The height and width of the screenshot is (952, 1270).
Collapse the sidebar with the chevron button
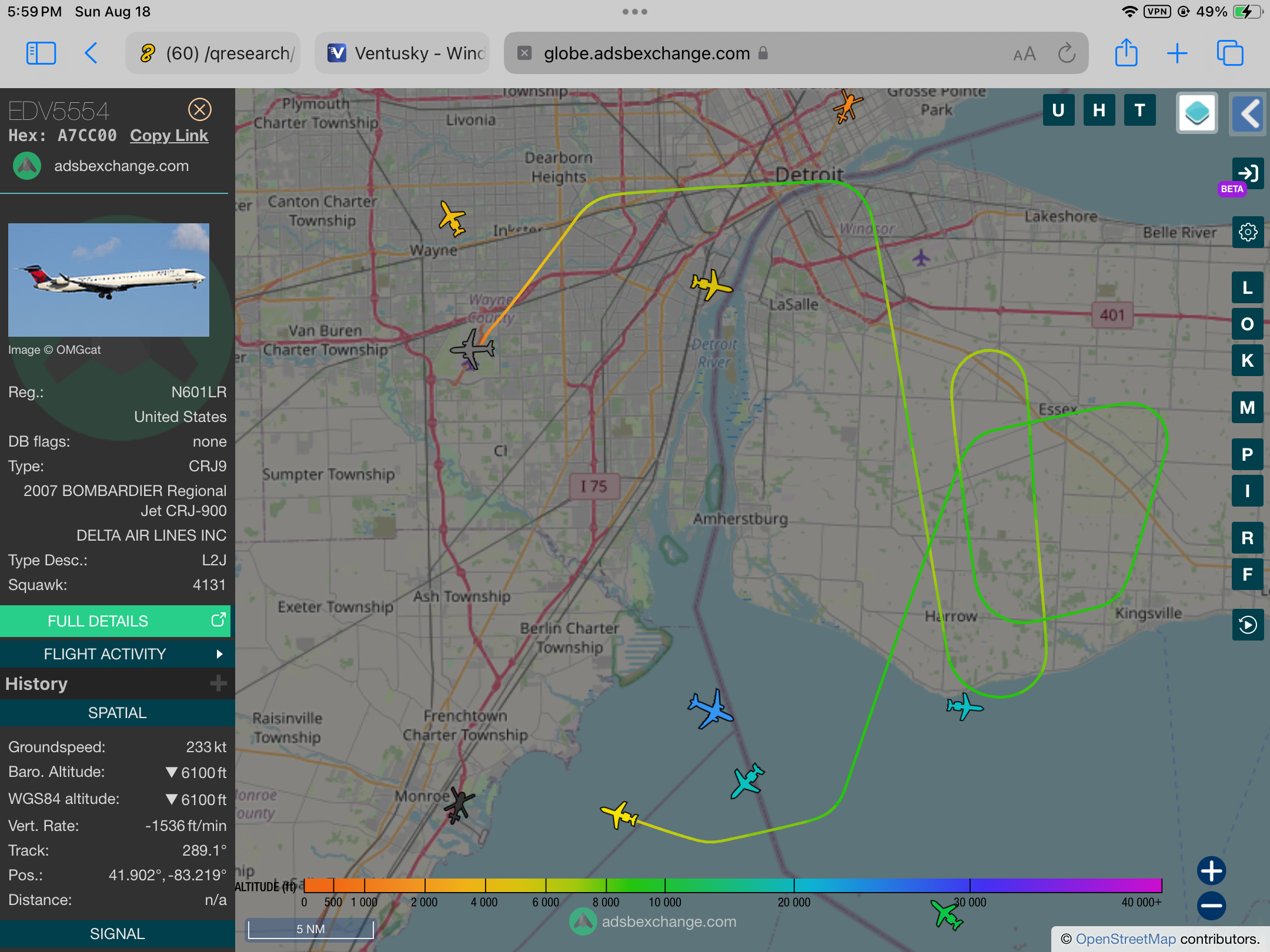point(1248,113)
